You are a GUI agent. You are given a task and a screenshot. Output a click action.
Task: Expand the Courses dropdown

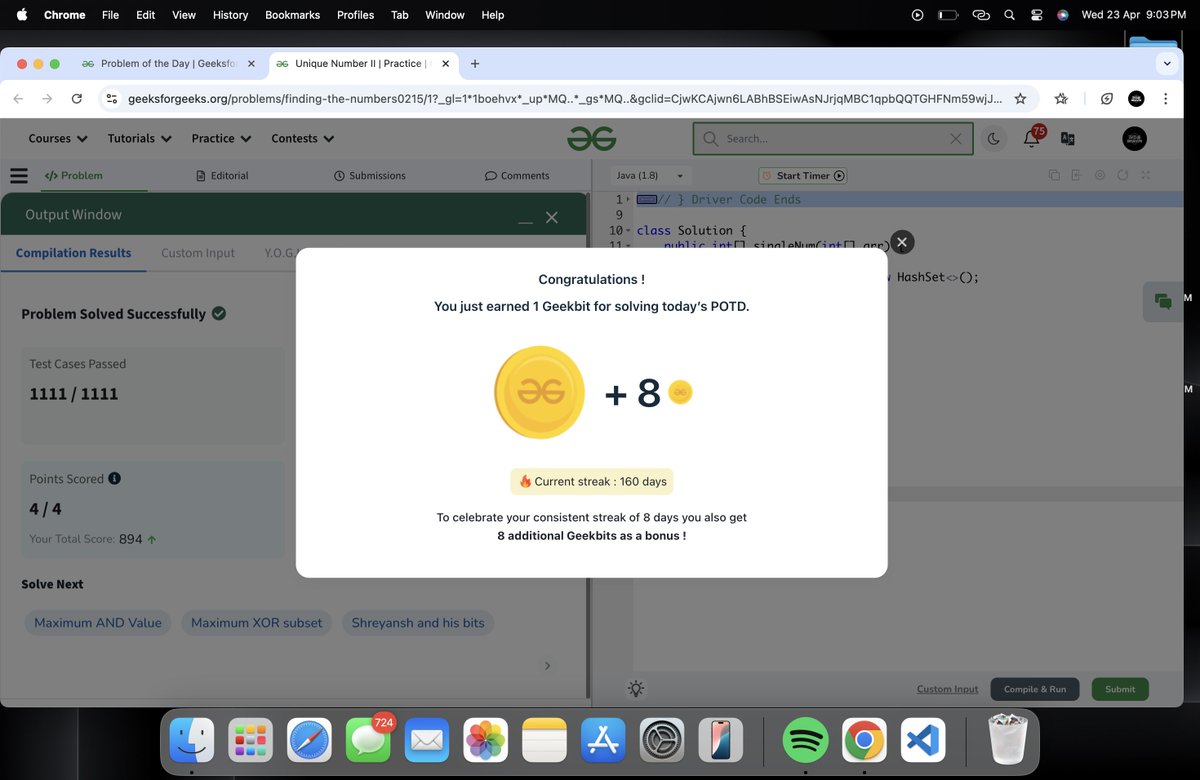[x=58, y=138]
